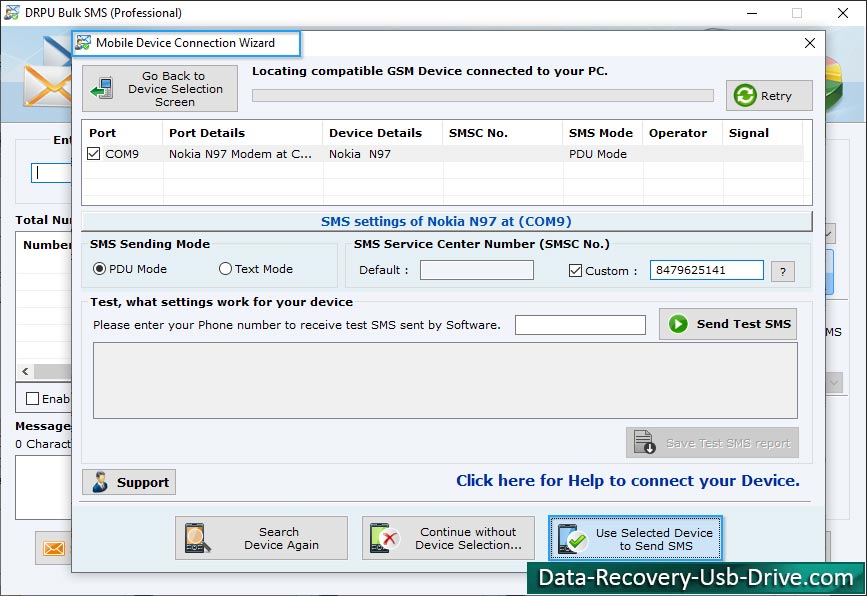Image resolution: width=867 pixels, height=596 pixels.
Task: Select Text Mode radio button
Action: click(225, 269)
